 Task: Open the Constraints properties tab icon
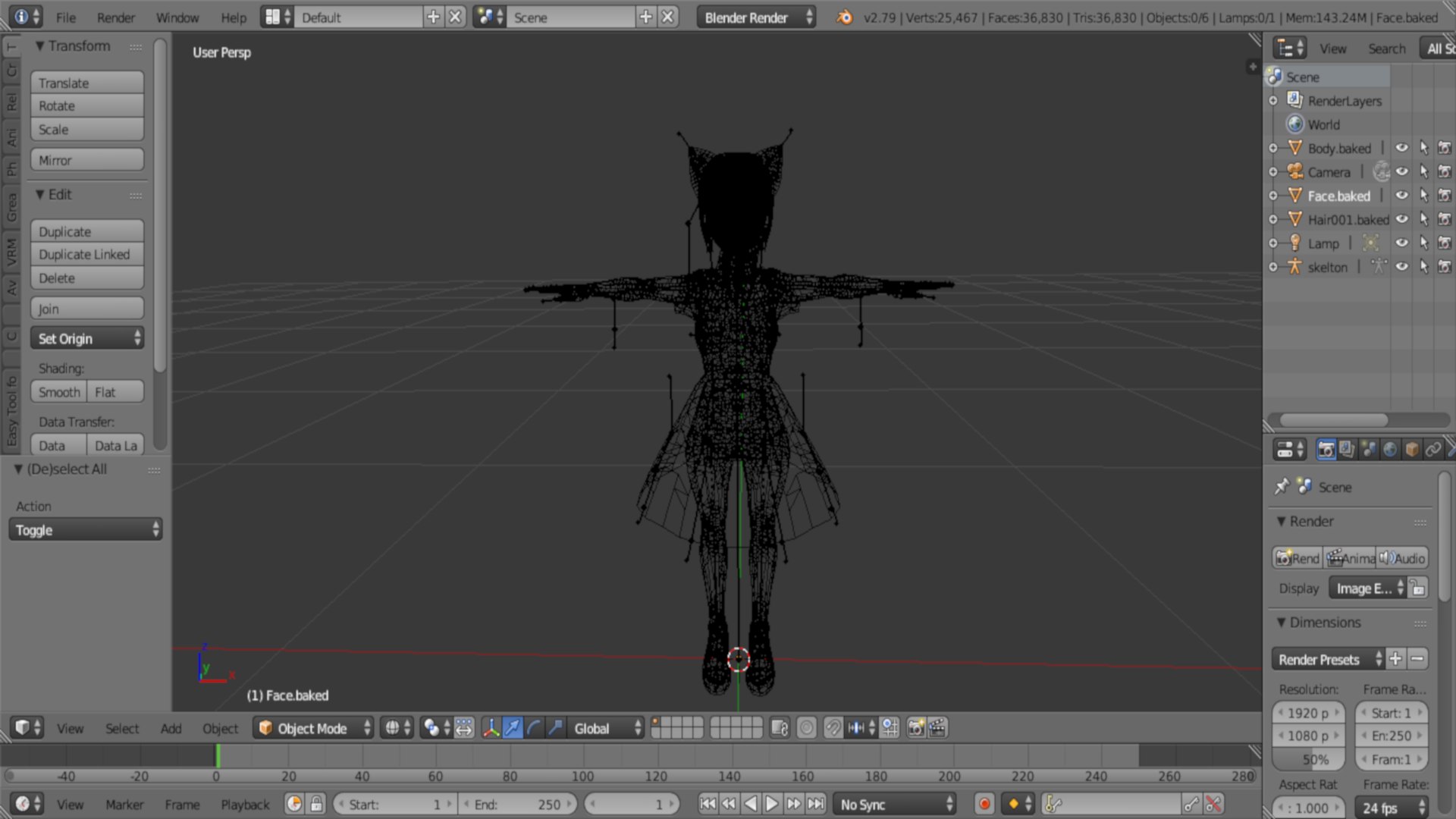1432,450
